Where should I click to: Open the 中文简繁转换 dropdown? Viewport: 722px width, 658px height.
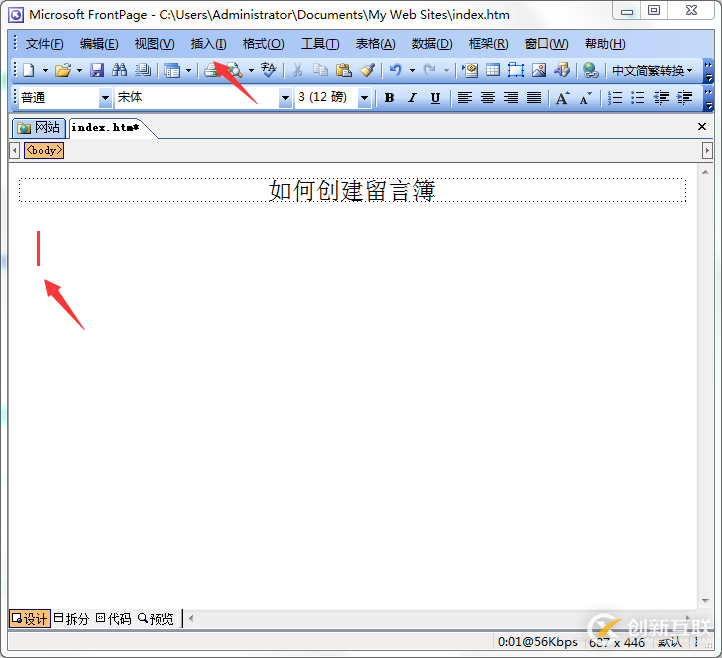[x=652, y=70]
